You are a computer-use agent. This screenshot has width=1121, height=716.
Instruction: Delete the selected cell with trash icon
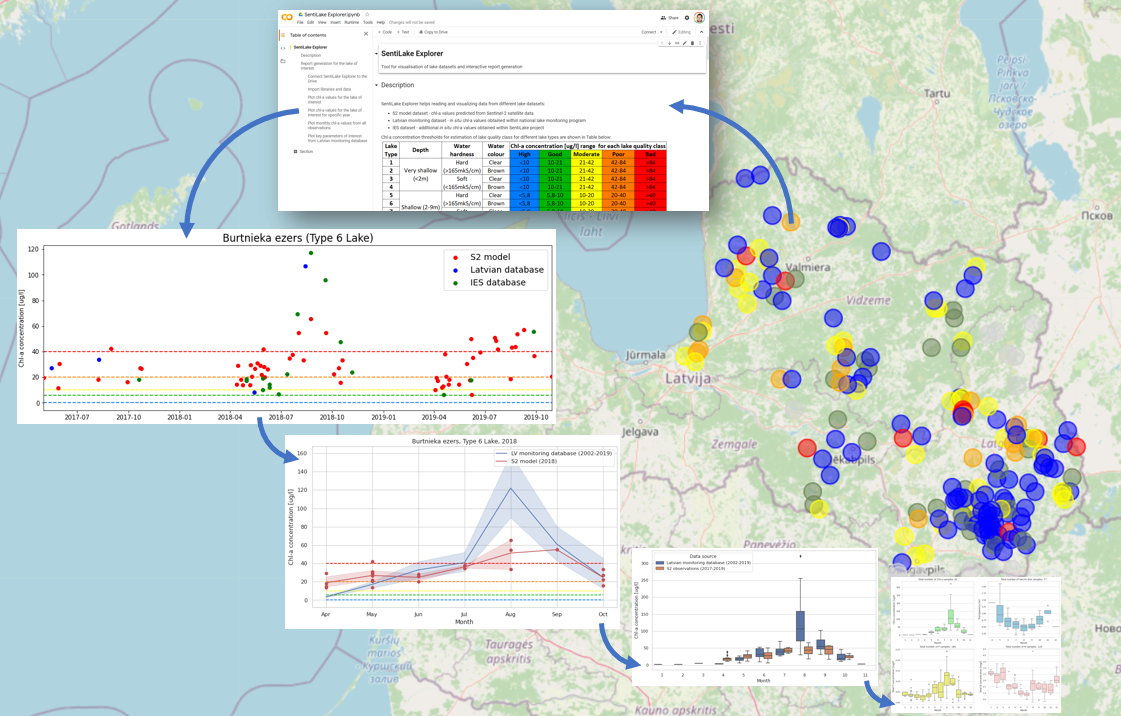[692, 44]
